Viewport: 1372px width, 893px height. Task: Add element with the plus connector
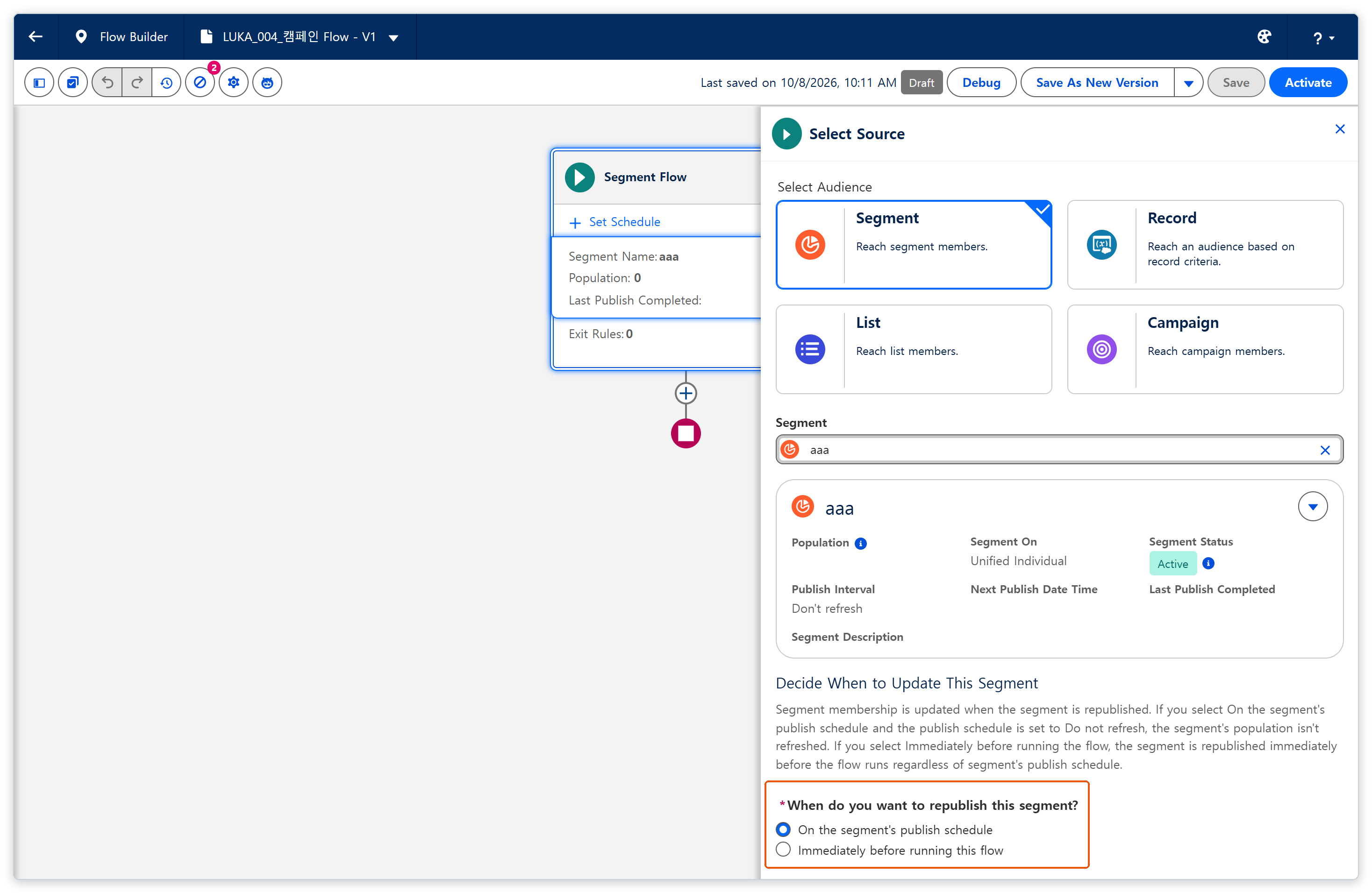pyautogui.click(x=686, y=394)
